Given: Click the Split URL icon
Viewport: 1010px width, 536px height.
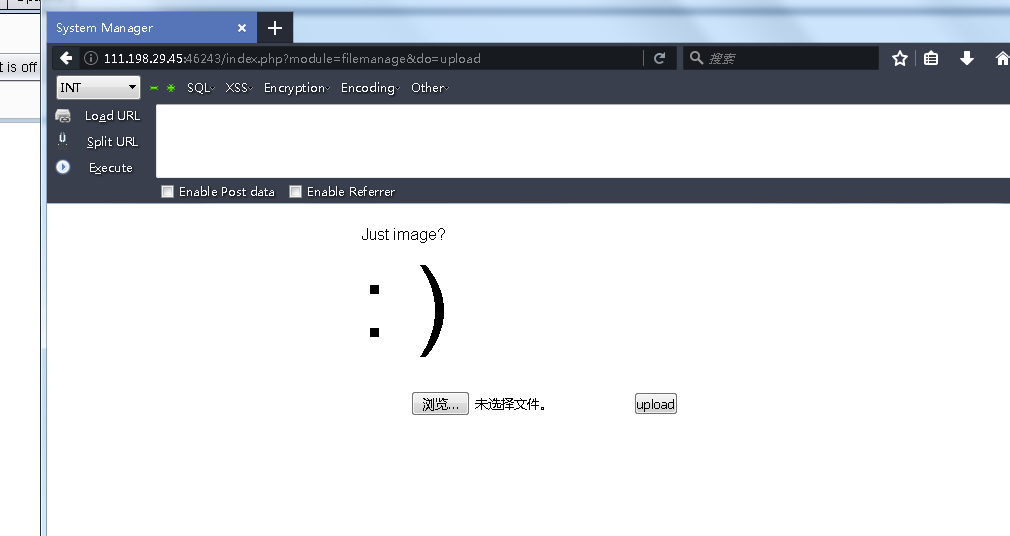Looking at the screenshot, I should 62,140.
